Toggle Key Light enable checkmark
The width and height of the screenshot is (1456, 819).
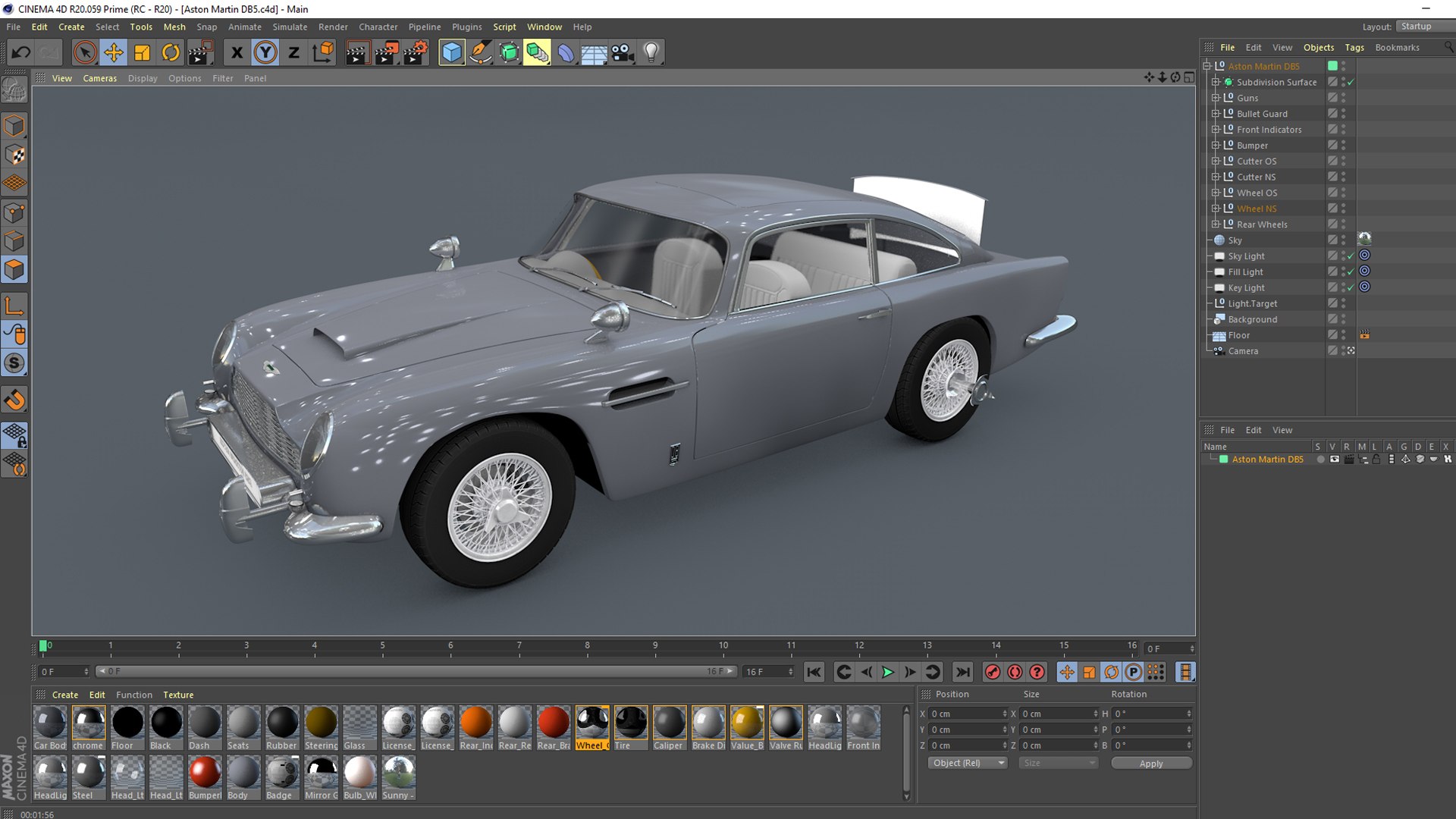point(1351,288)
